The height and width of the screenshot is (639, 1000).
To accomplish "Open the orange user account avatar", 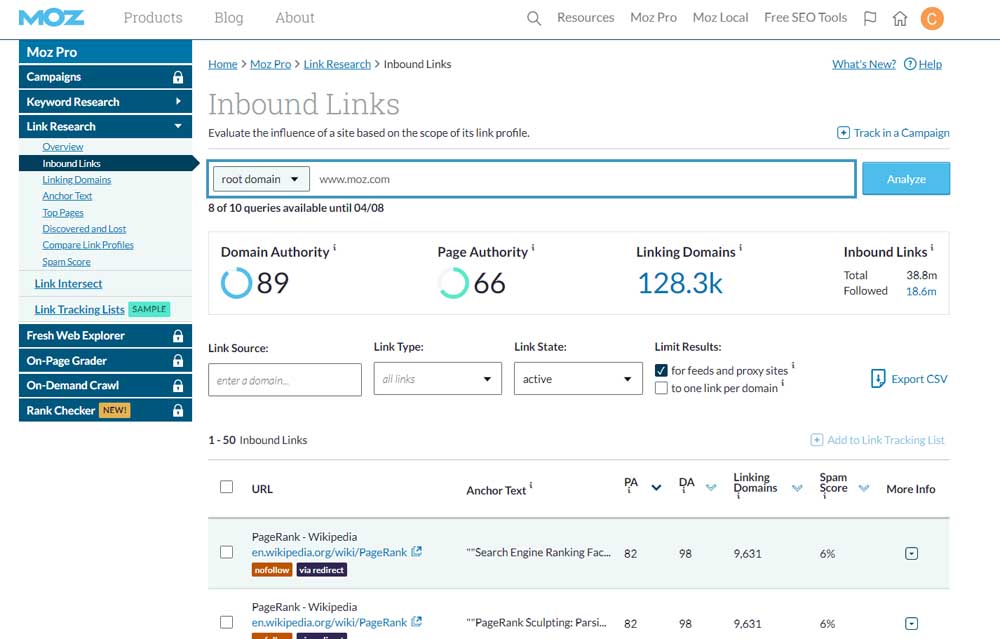I will coord(932,18).
